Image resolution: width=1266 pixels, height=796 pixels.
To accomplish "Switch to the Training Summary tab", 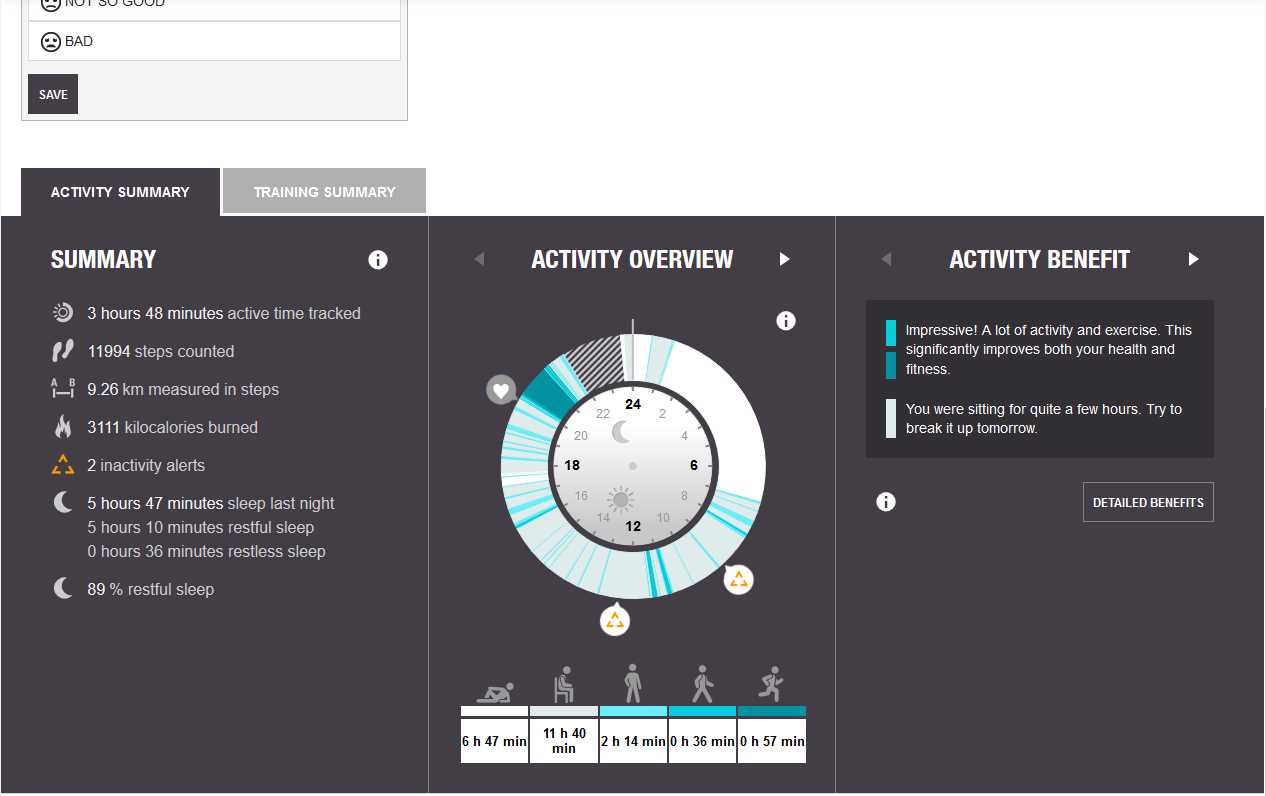I will 324,191.
